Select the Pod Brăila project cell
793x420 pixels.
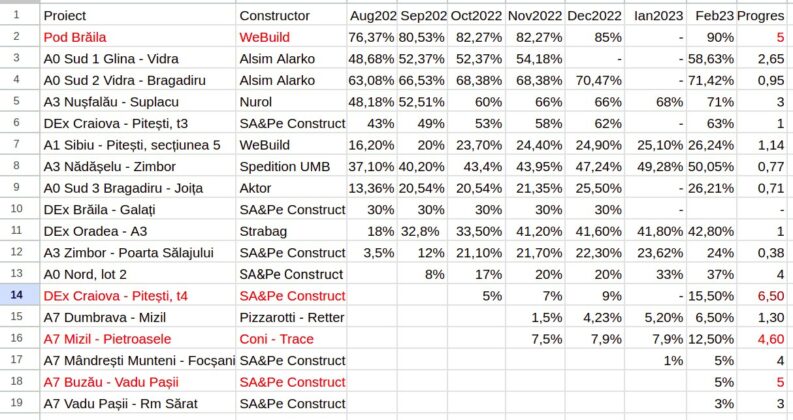(x=138, y=37)
